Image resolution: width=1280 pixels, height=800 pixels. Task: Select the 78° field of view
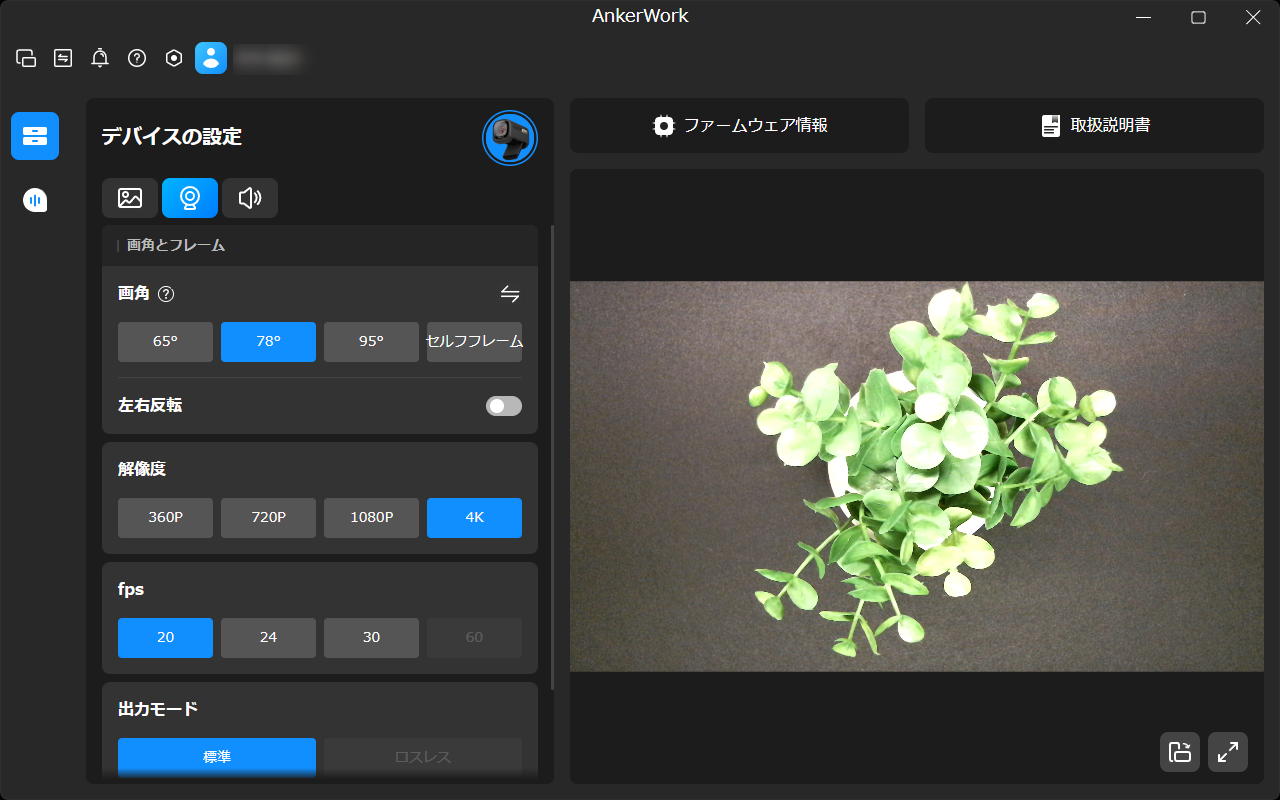click(268, 342)
